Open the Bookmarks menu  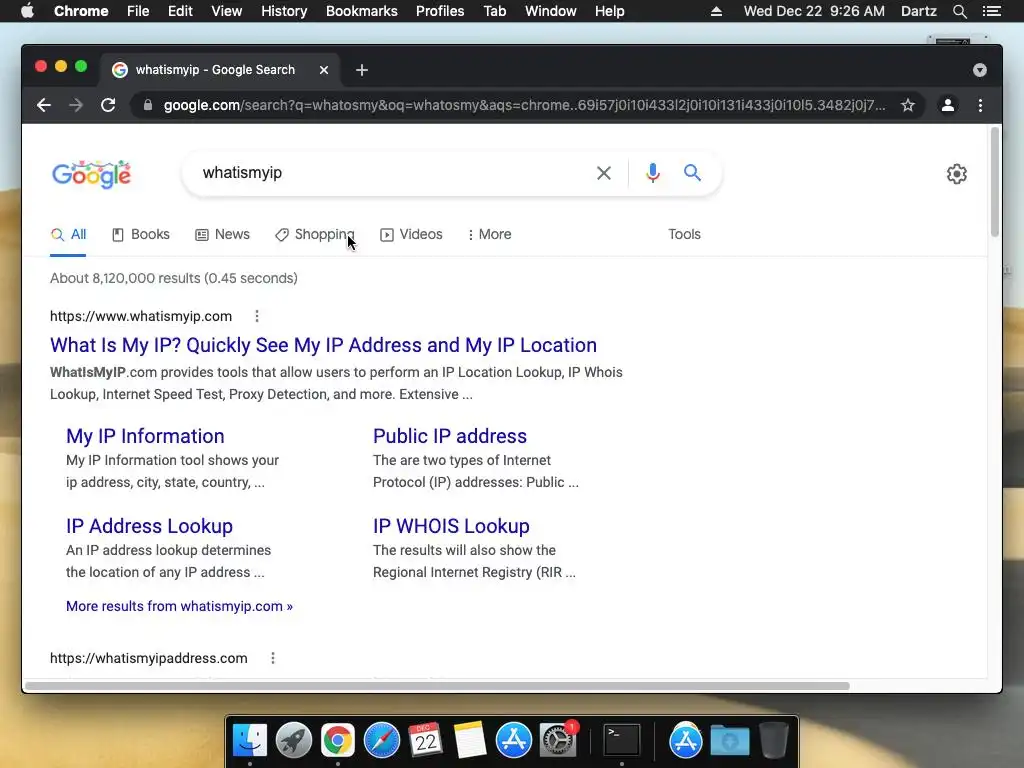(x=362, y=11)
